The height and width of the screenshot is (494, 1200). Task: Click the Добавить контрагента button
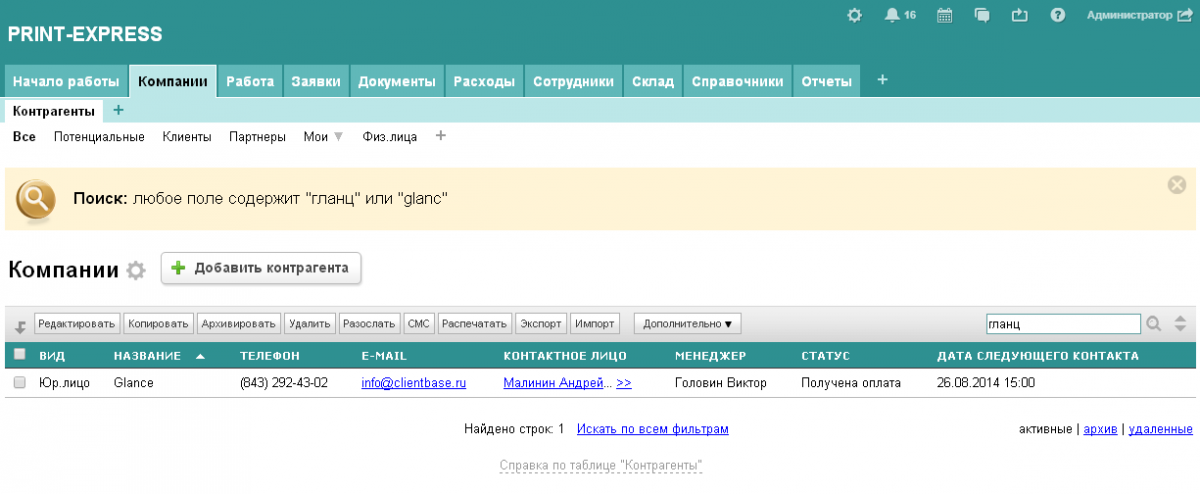coord(261,268)
